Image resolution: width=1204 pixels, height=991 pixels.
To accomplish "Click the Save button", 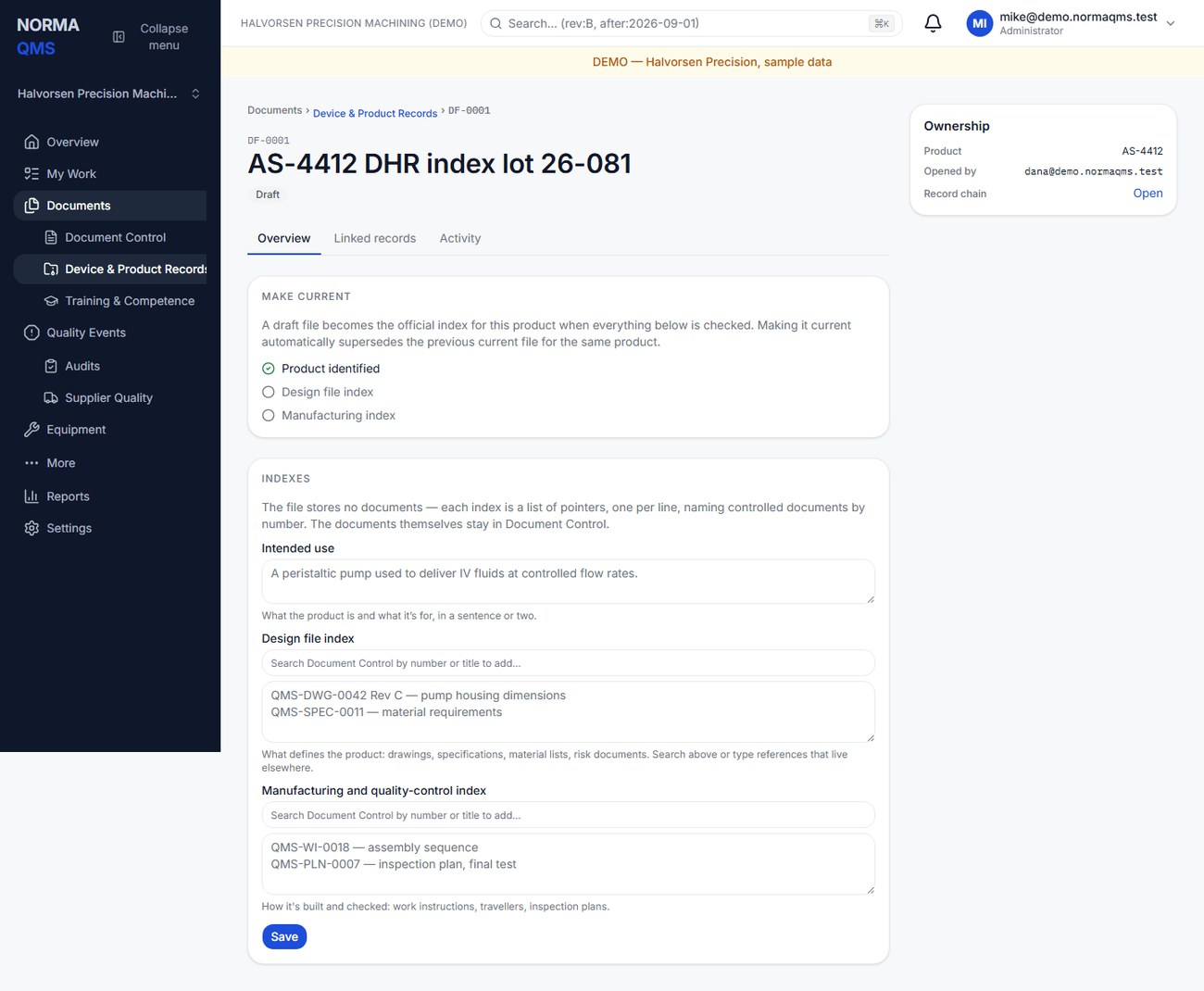I will (x=284, y=936).
